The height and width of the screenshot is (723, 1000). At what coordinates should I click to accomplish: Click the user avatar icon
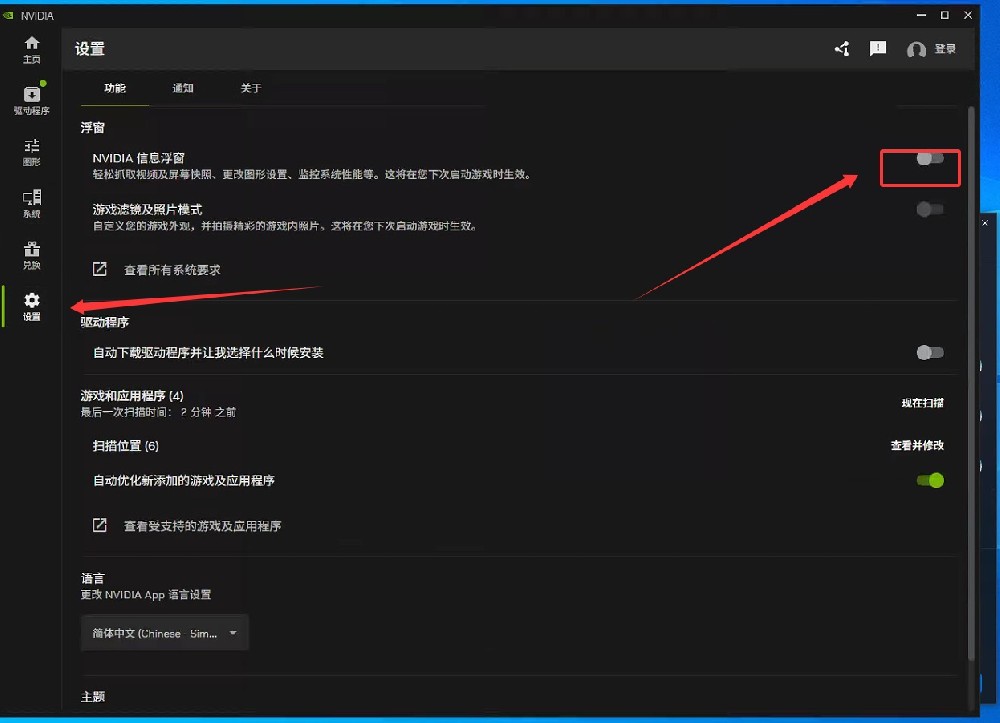[916, 49]
